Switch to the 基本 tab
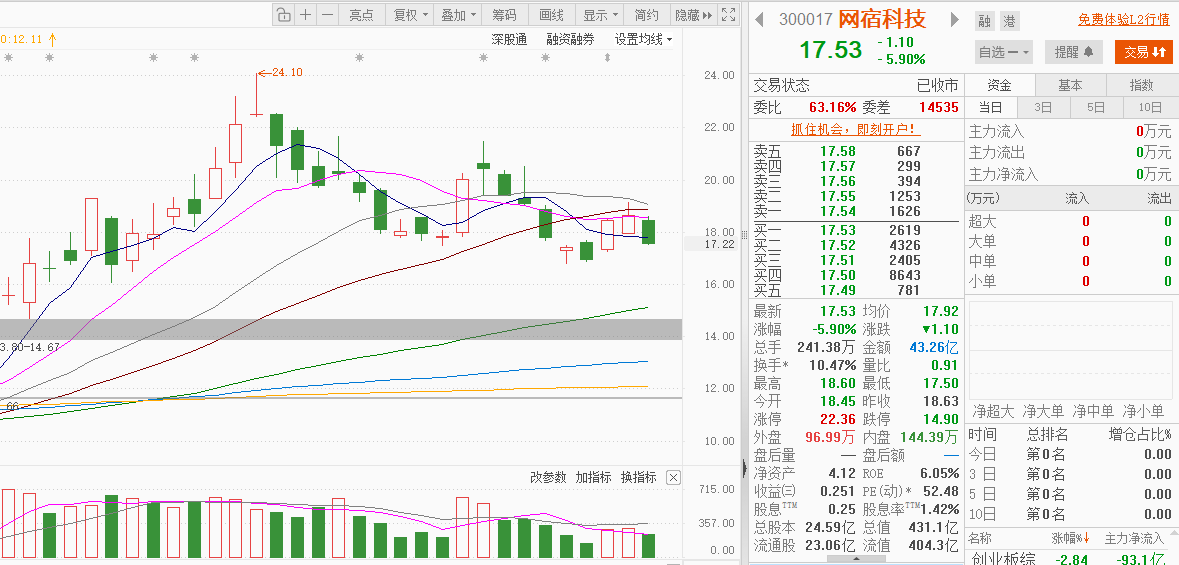This screenshot has height=565, width=1179. point(1070,86)
